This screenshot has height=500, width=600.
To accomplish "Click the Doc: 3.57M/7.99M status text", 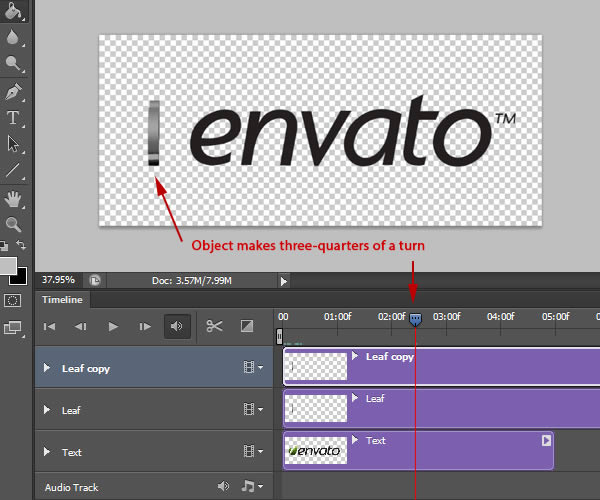I will 192,281.
